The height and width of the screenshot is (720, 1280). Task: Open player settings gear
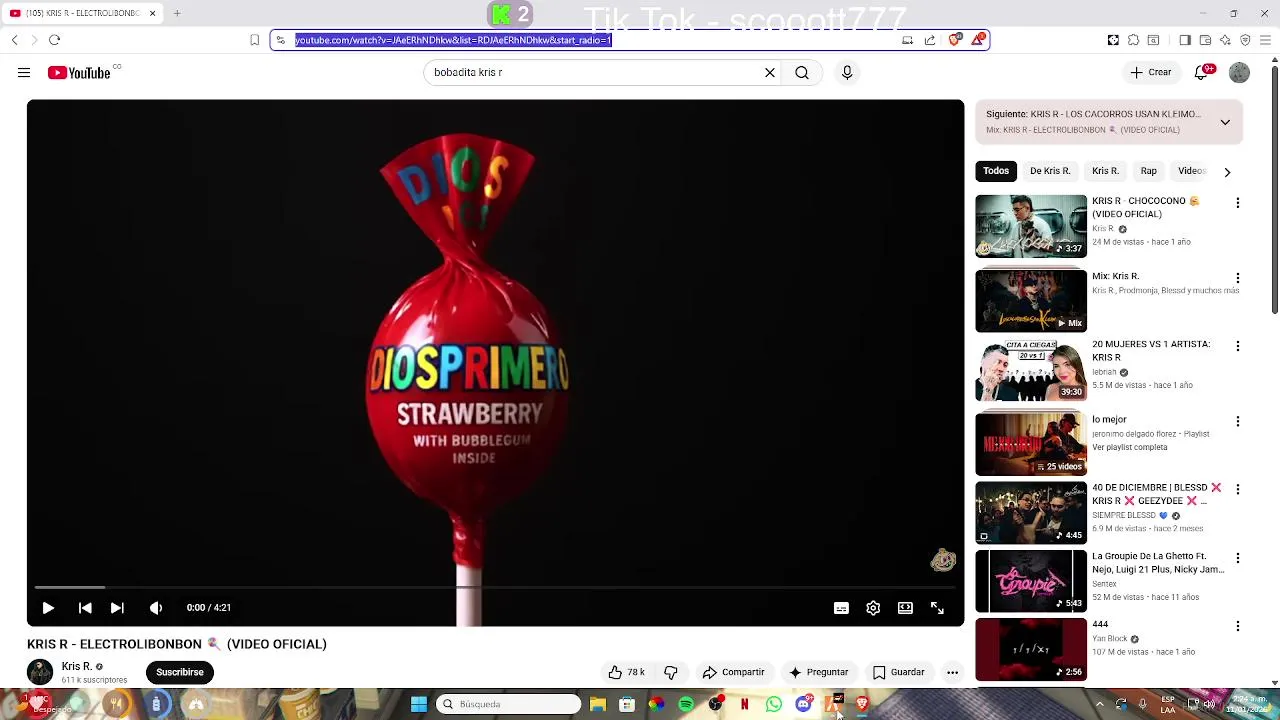[x=873, y=608]
